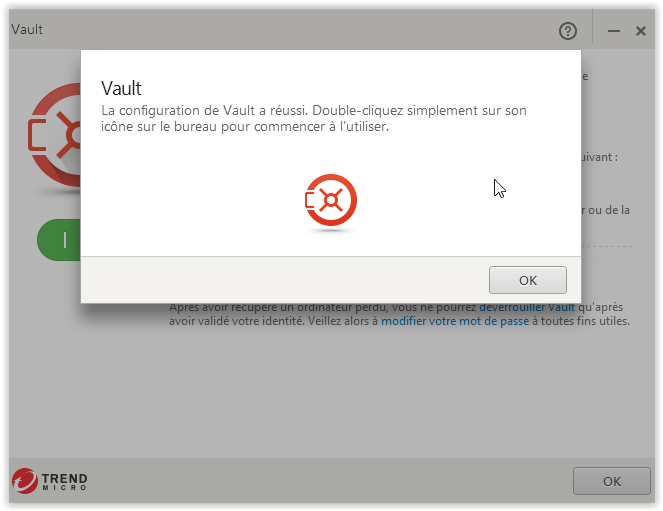Click the Trend Micro logo

pos(49,481)
